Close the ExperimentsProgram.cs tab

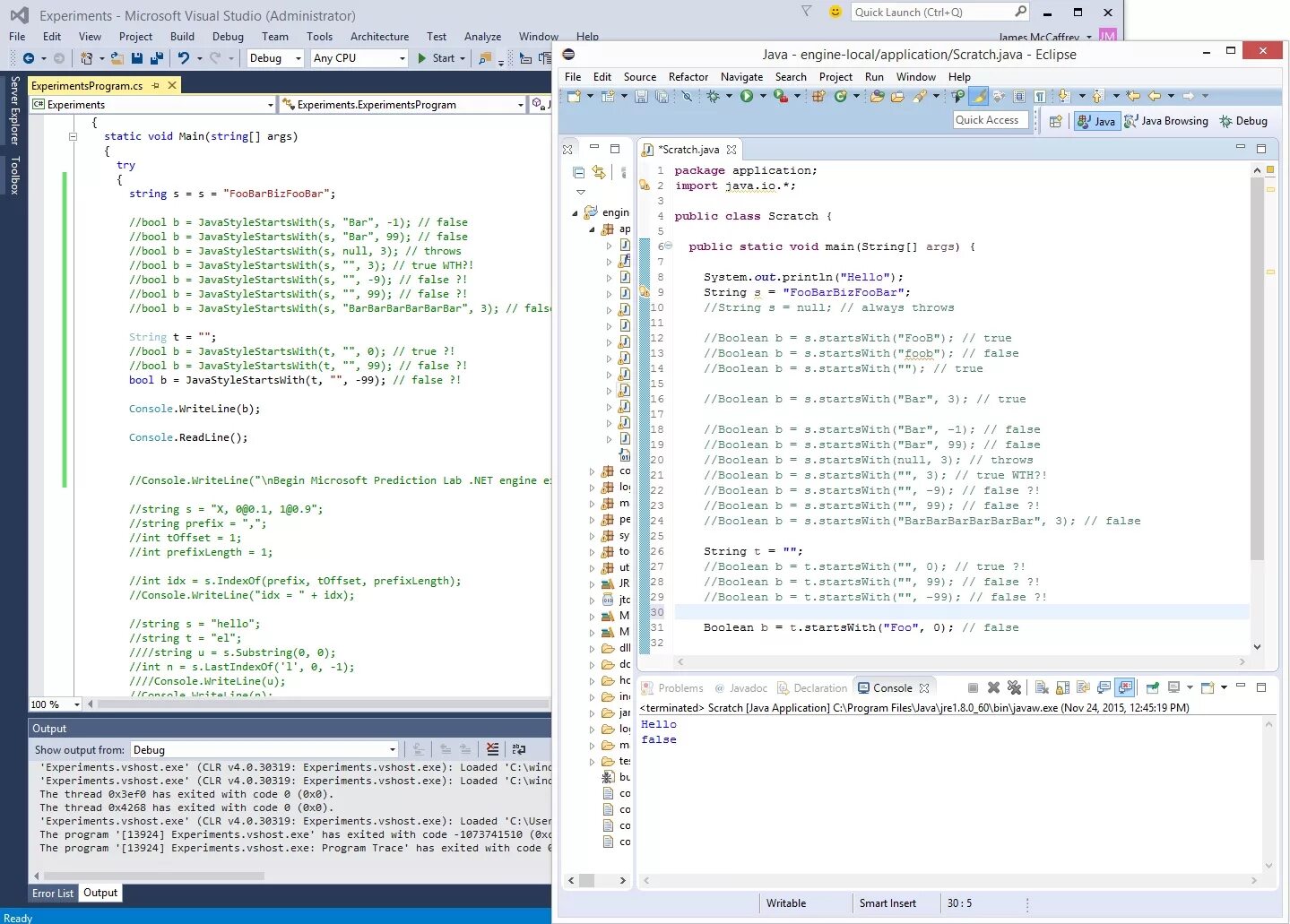pyautogui.click(x=172, y=85)
